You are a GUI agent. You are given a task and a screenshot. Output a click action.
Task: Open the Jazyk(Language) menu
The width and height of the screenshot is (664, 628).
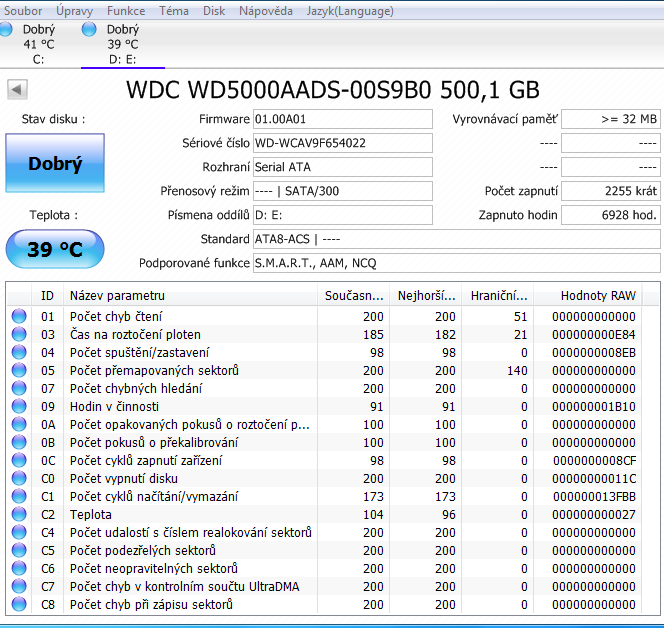[350, 10]
